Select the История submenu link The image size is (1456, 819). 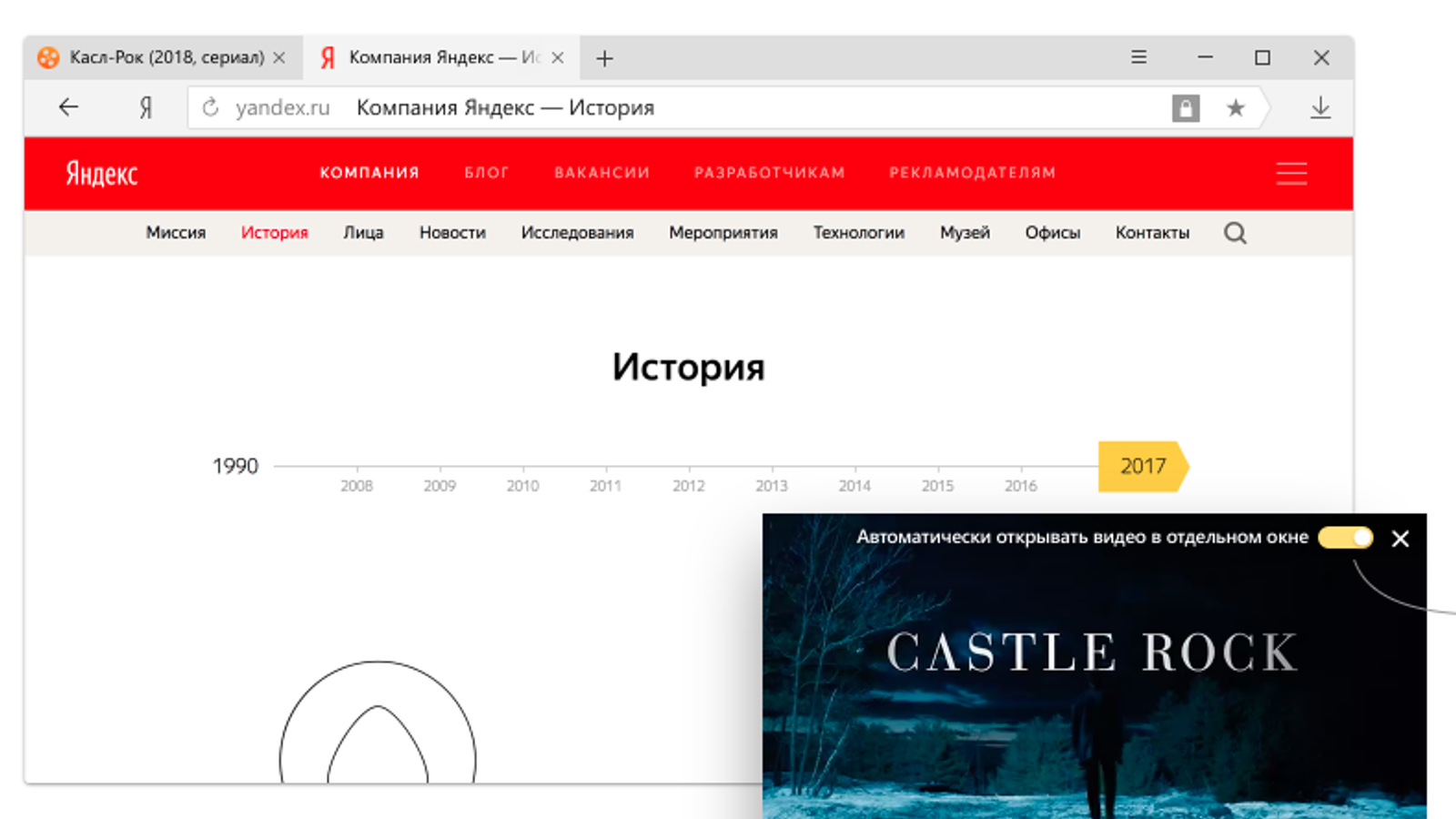tap(275, 233)
